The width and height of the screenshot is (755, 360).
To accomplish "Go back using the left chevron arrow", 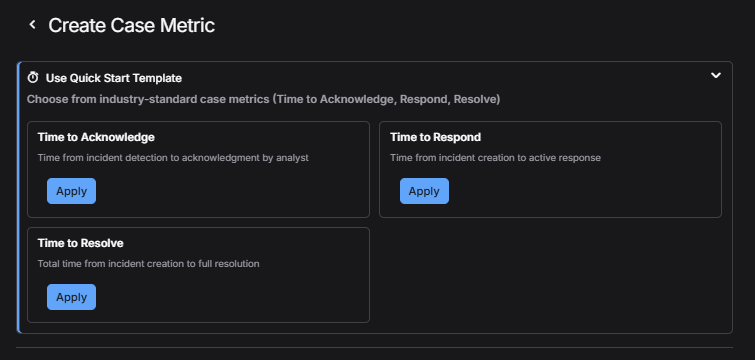I will pyautogui.click(x=32, y=25).
